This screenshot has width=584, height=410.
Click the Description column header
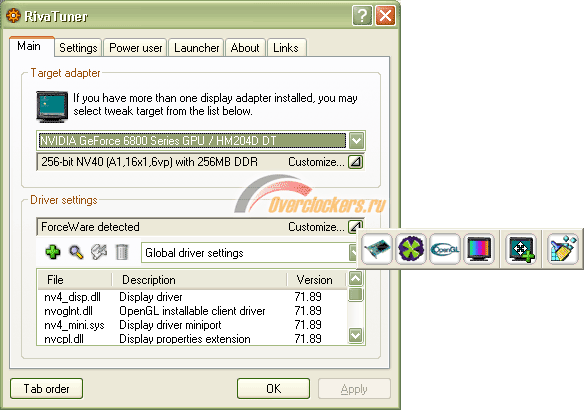tap(200, 280)
